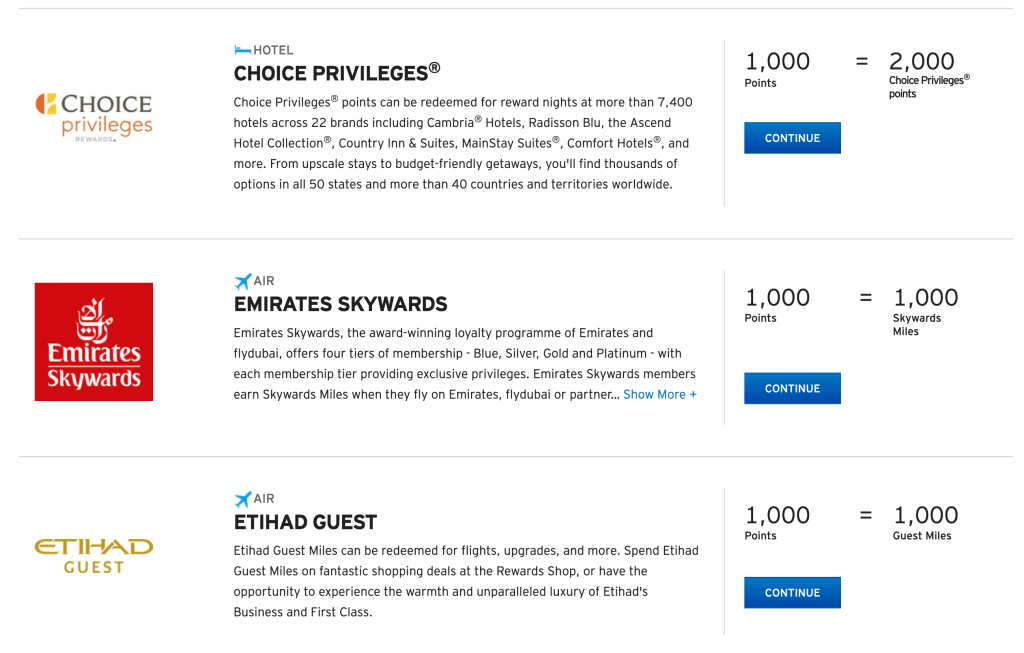This screenshot has width=1024, height=653.
Task: Click the 2,000 Choice Privileges points value
Action: coord(921,61)
